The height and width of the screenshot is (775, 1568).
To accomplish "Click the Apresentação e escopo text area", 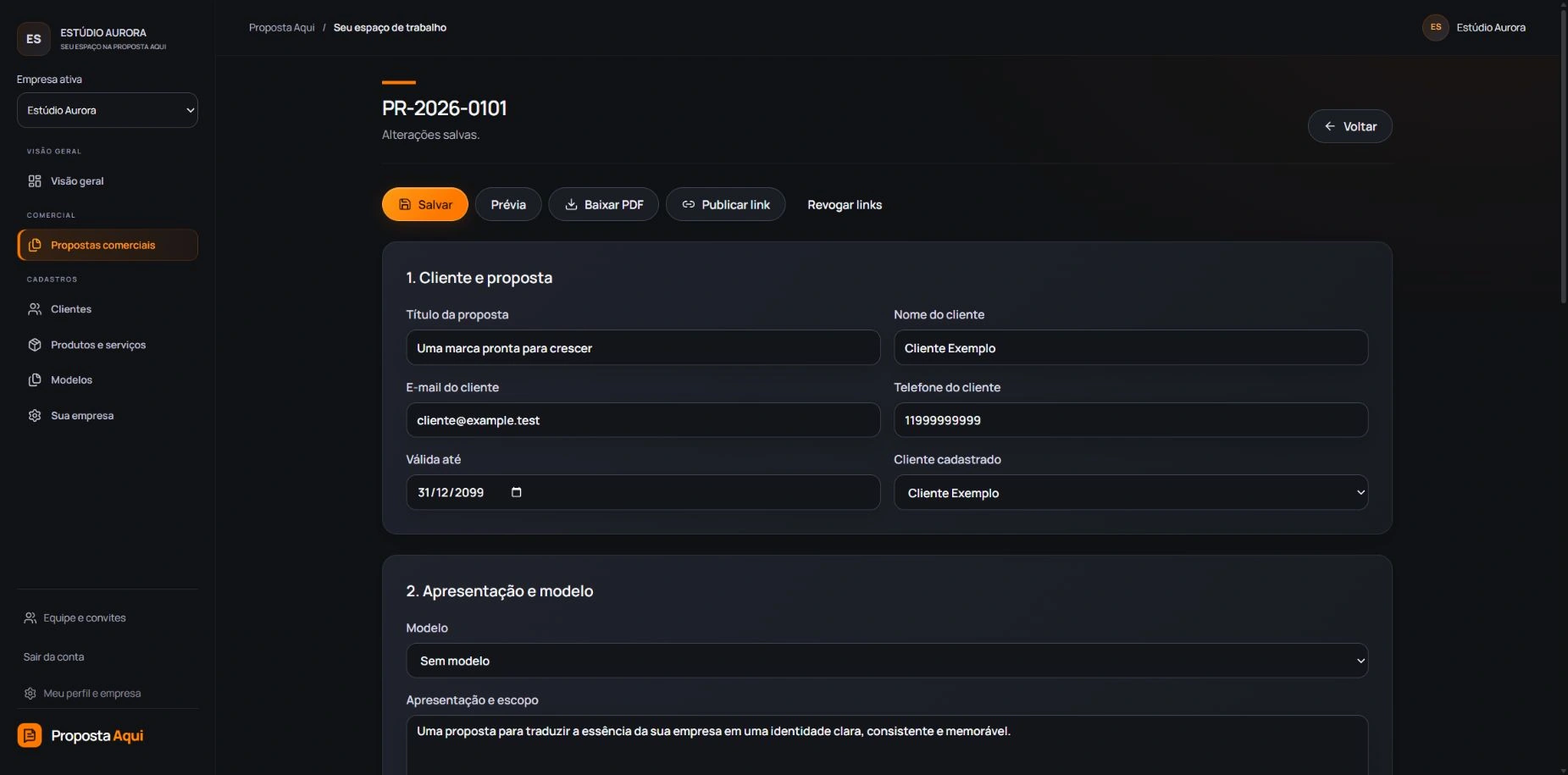I will (887, 745).
